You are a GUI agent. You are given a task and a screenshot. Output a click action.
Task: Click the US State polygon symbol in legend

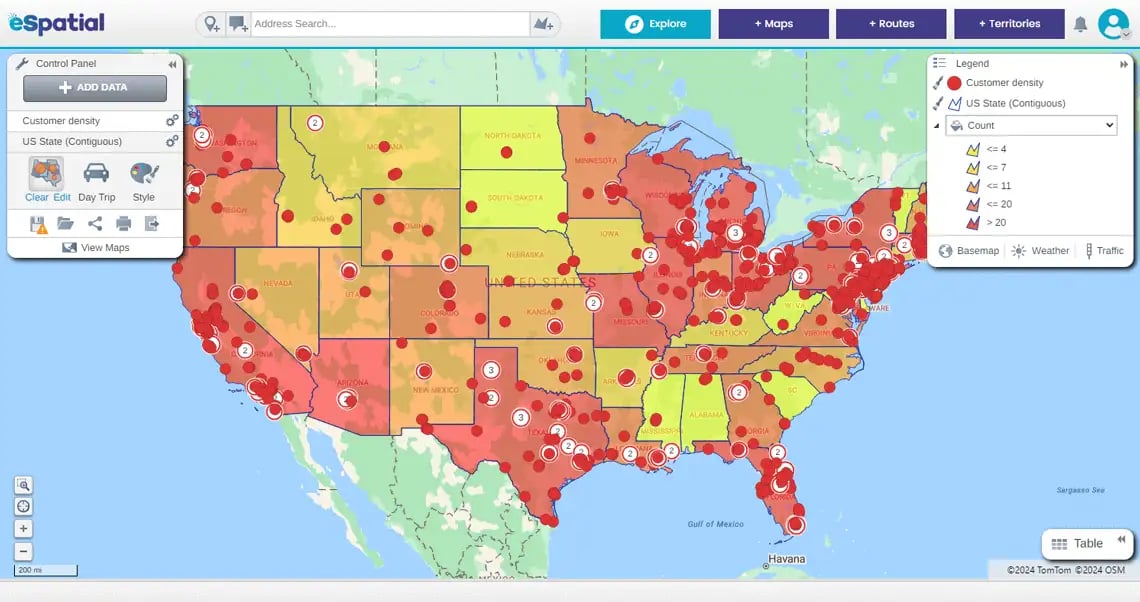(955, 103)
